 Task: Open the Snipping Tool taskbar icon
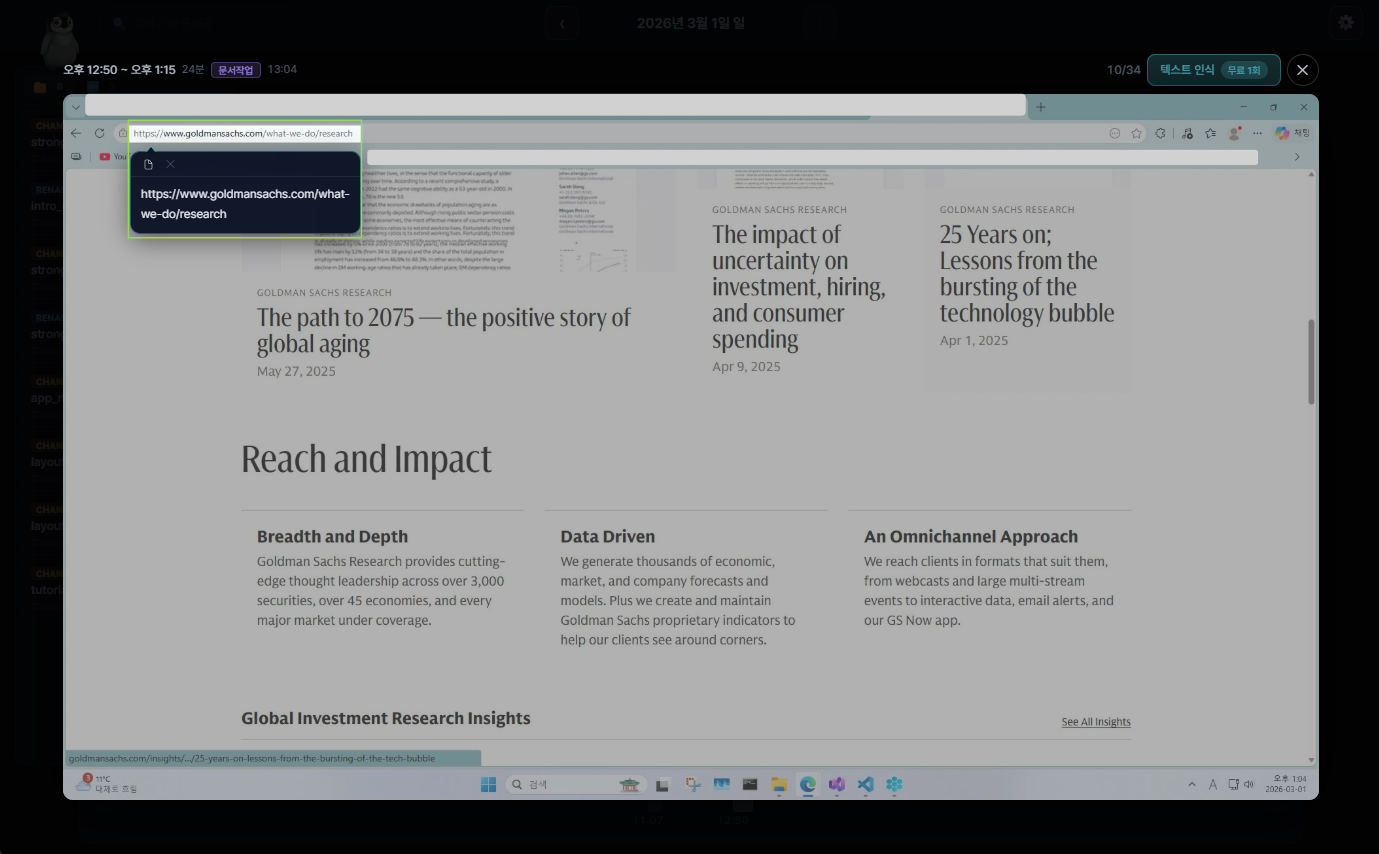[x=693, y=785]
